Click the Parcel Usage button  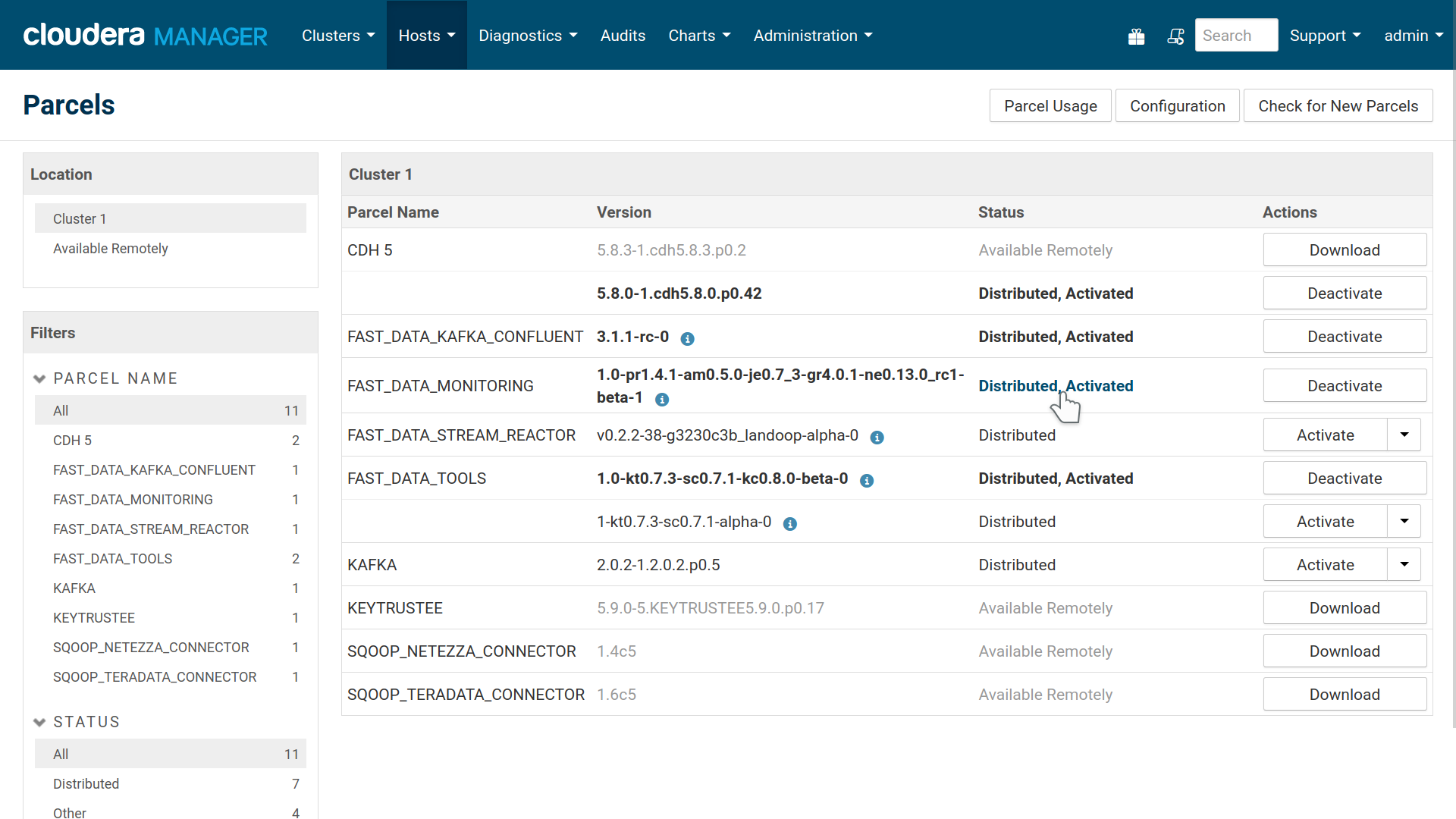(1050, 105)
